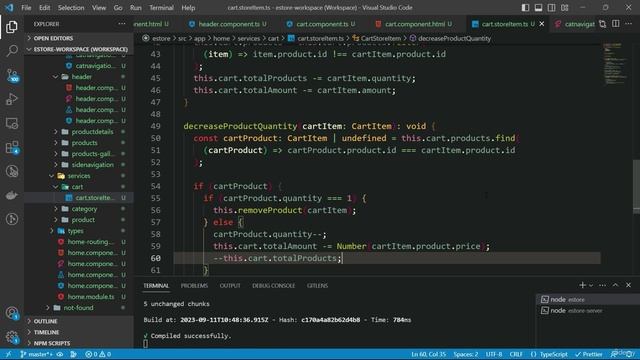Image resolution: width=640 pixels, height=360 pixels.
Task: Open the File menu
Action: (26, 8)
